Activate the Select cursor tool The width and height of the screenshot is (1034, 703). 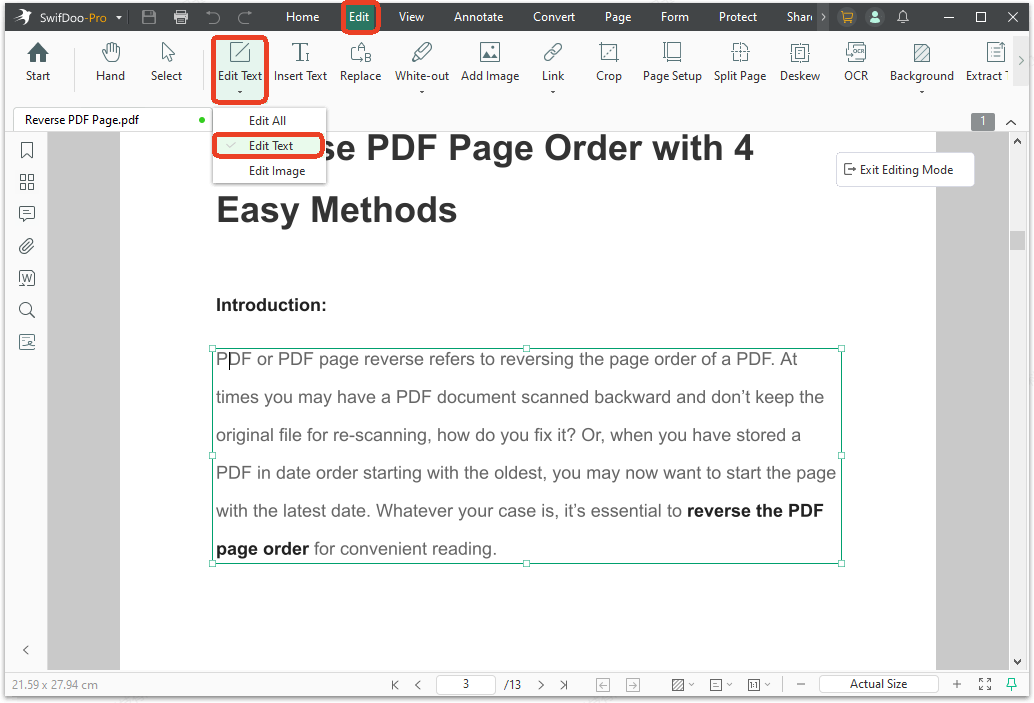coord(166,62)
